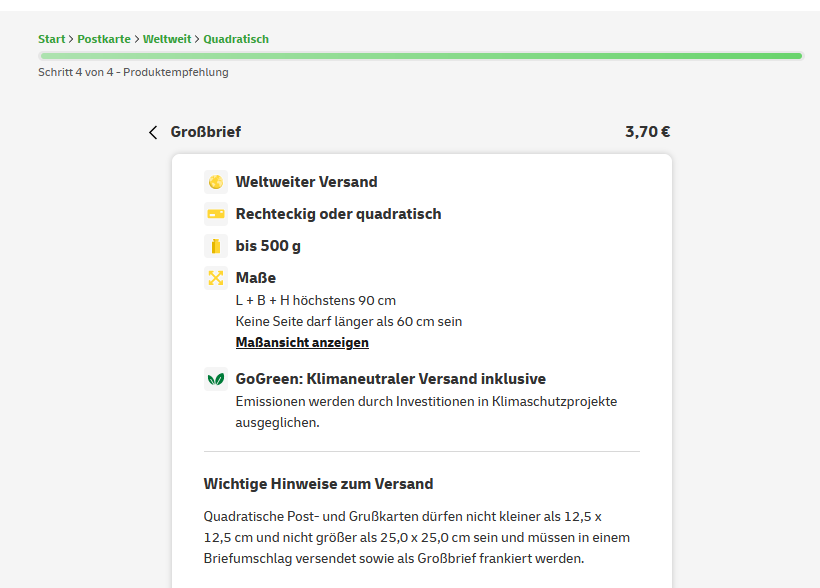Click the chevron separator before Quadratisch

pos(197,40)
